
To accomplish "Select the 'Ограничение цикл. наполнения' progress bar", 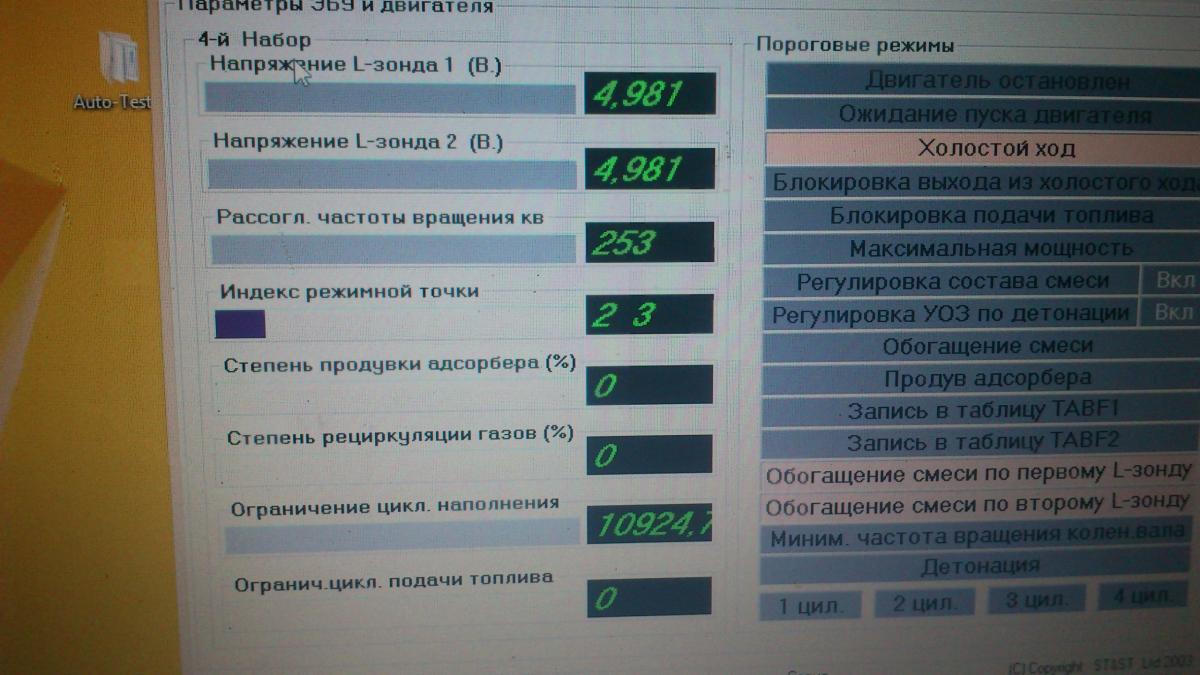I will [x=402, y=537].
